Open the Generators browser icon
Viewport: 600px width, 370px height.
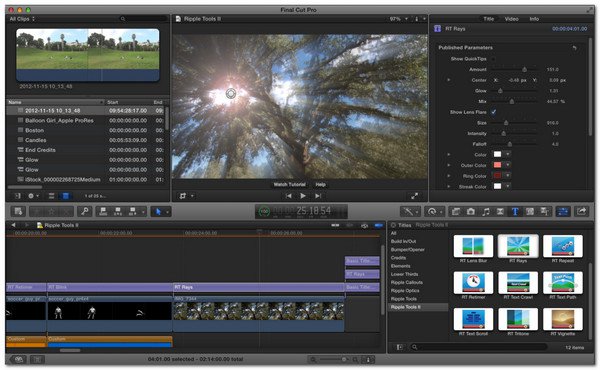click(530, 211)
